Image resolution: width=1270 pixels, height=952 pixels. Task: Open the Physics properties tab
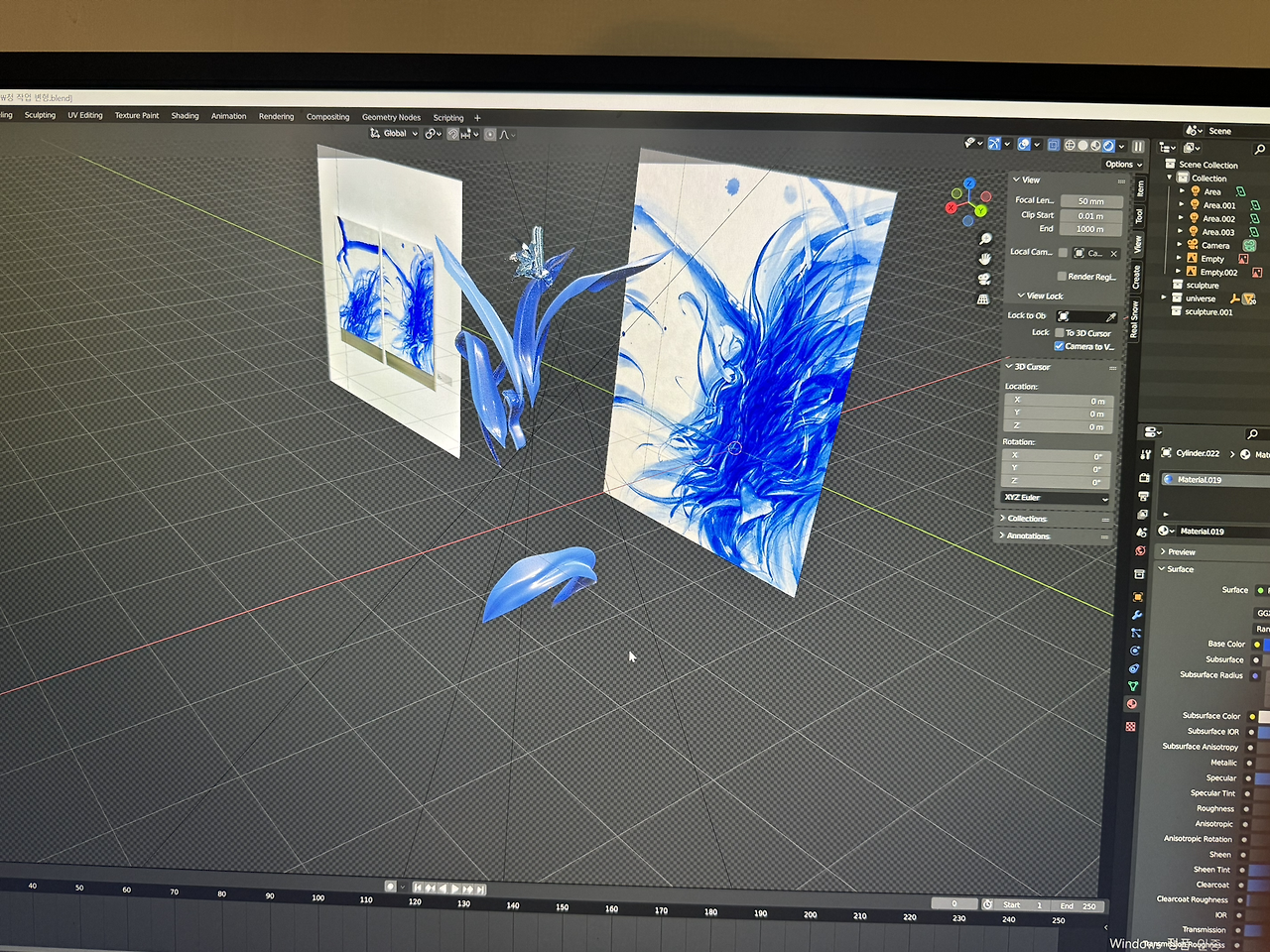(1135, 651)
